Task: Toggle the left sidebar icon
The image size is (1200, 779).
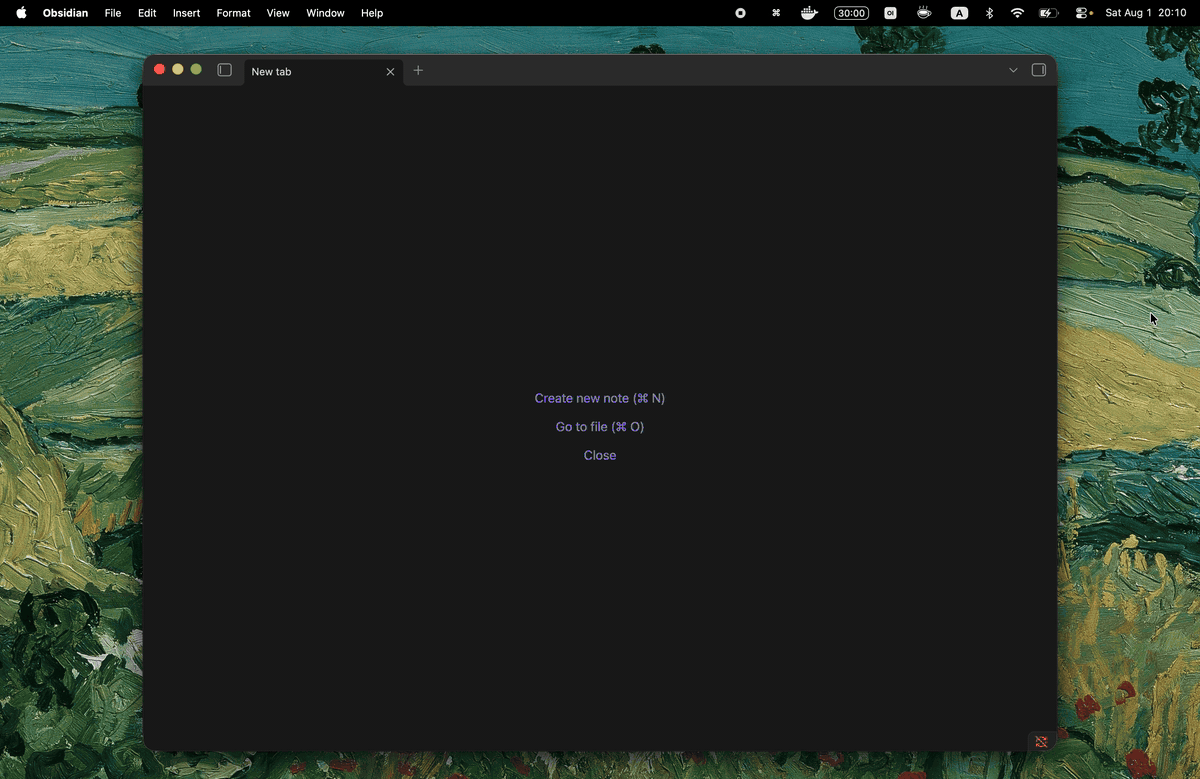Action: click(x=225, y=70)
